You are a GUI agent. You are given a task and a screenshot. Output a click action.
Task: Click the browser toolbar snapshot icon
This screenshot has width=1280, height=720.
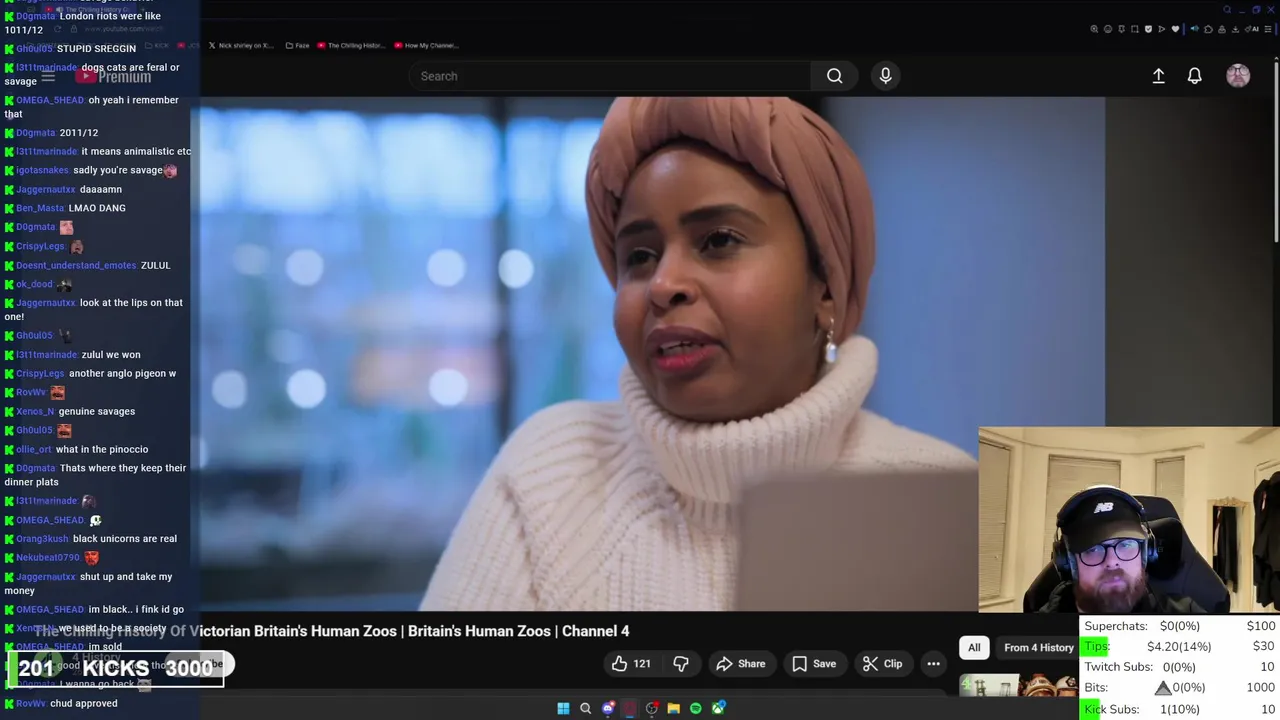point(1134,29)
